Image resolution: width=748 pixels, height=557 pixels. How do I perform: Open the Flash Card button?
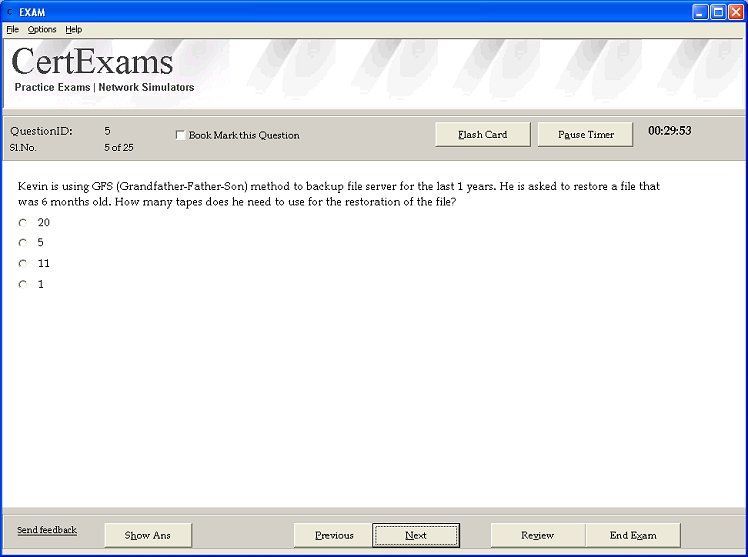pos(482,134)
